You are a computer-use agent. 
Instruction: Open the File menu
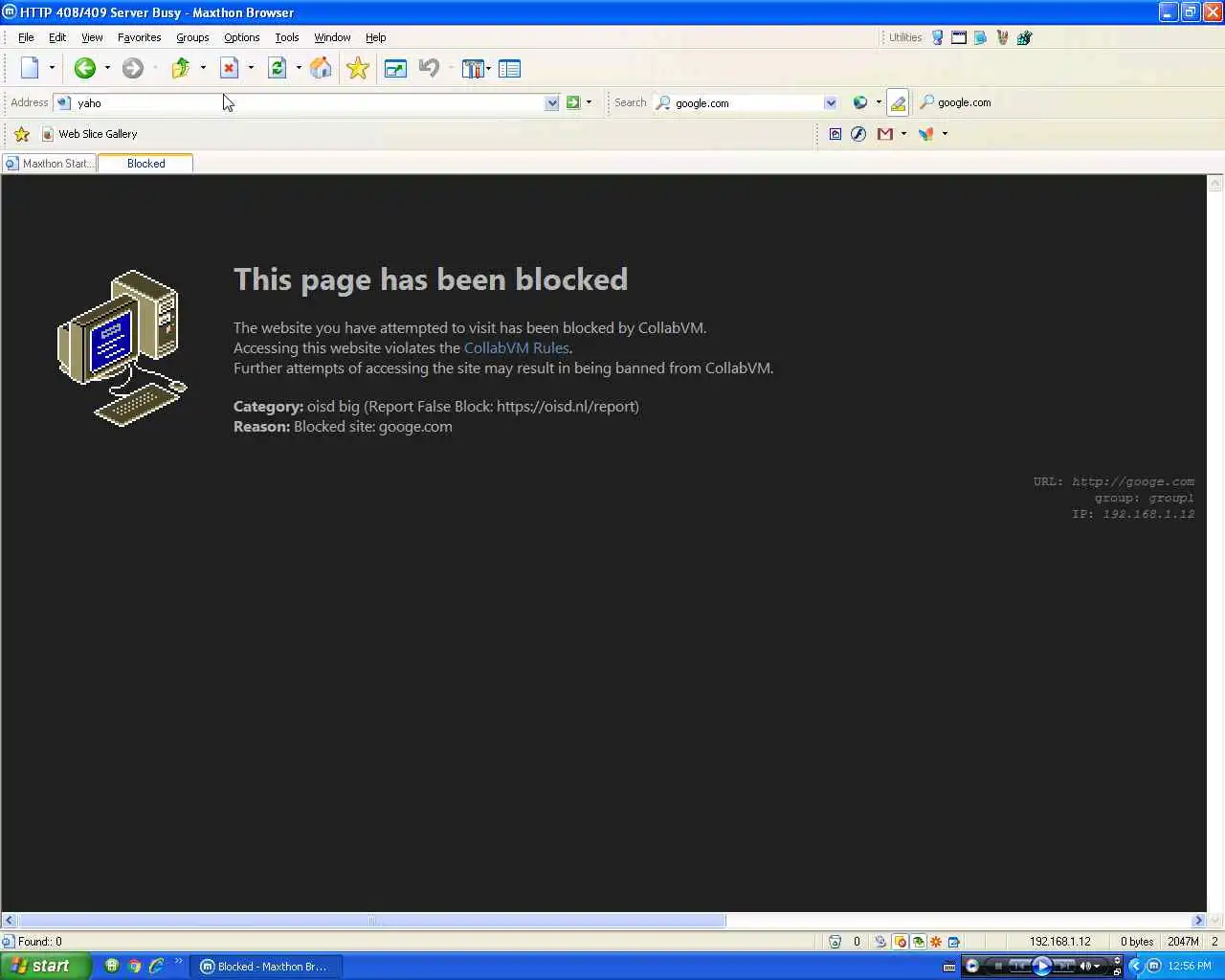pyautogui.click(x=26, y=37)
